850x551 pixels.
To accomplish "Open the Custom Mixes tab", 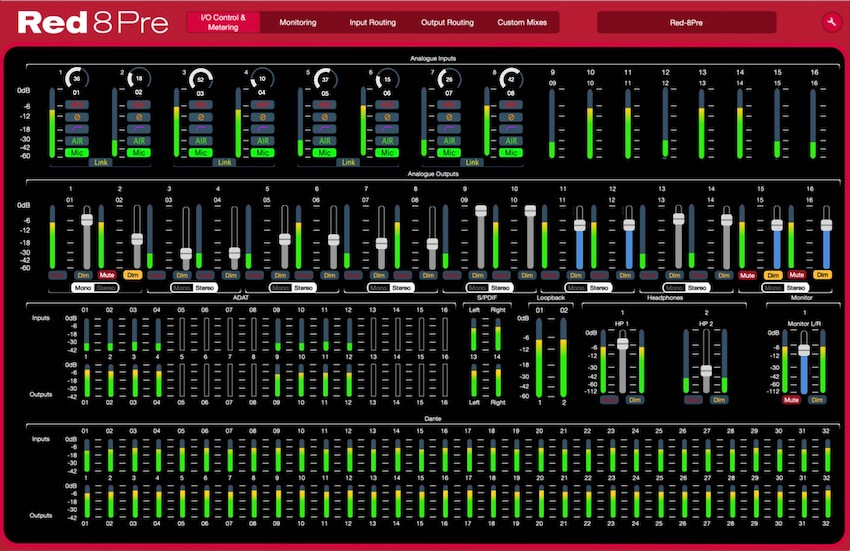I will click(x=522, y=22).
